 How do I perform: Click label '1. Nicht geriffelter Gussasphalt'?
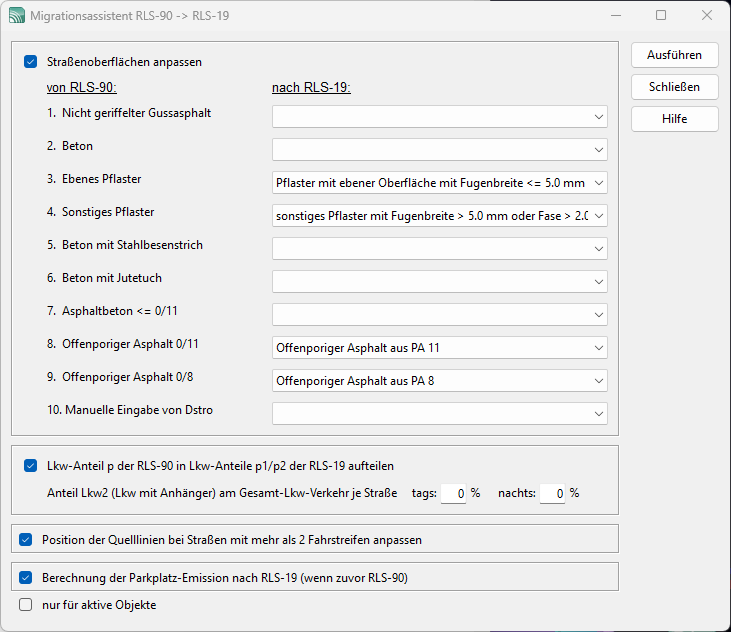129,113
